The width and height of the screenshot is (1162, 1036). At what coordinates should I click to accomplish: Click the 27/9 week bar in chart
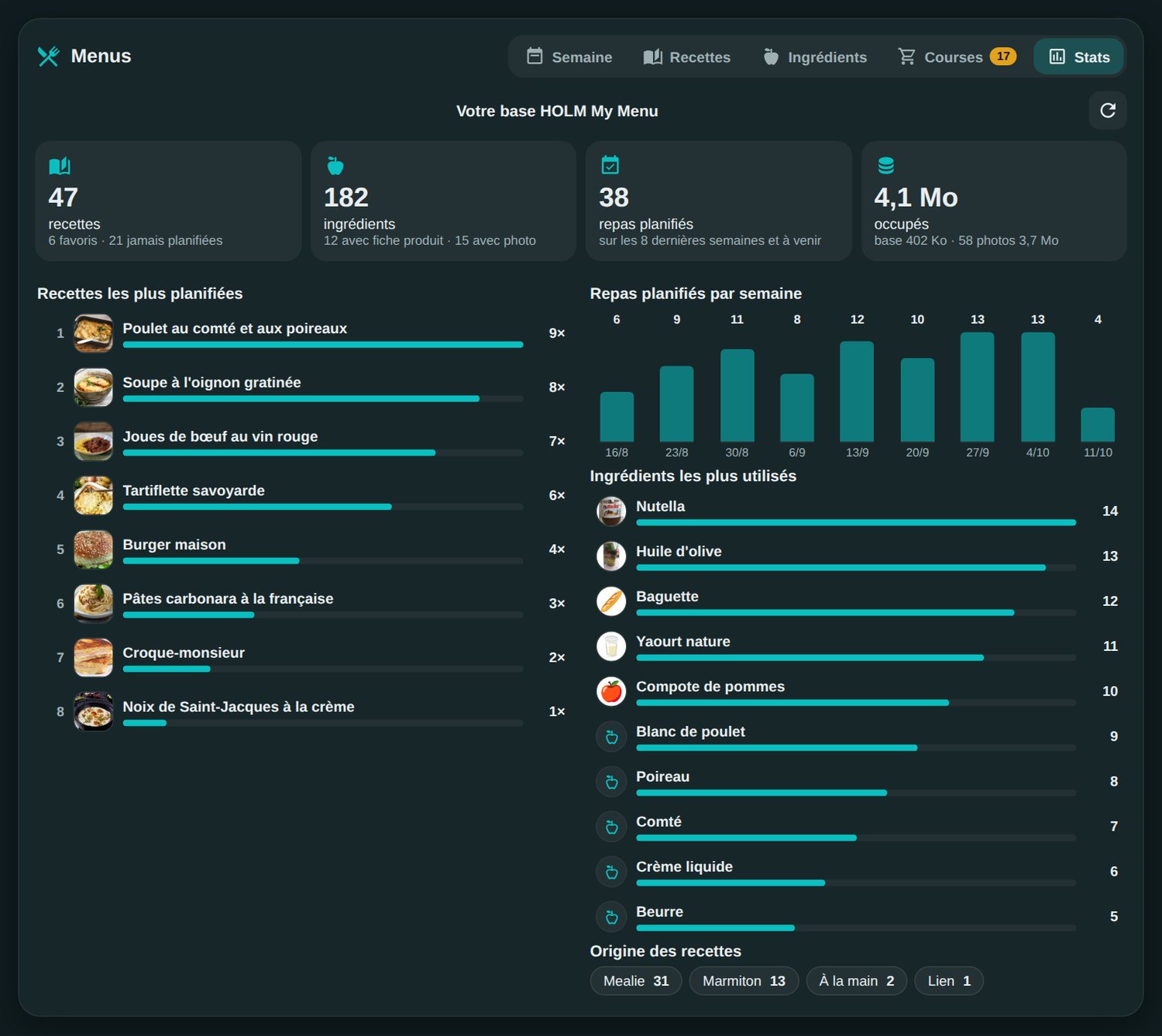(978, 387)
